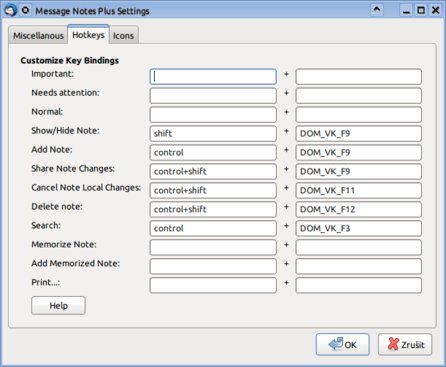Click the Delete note DOM_VK_F12 key field

[x=359, y=209]
